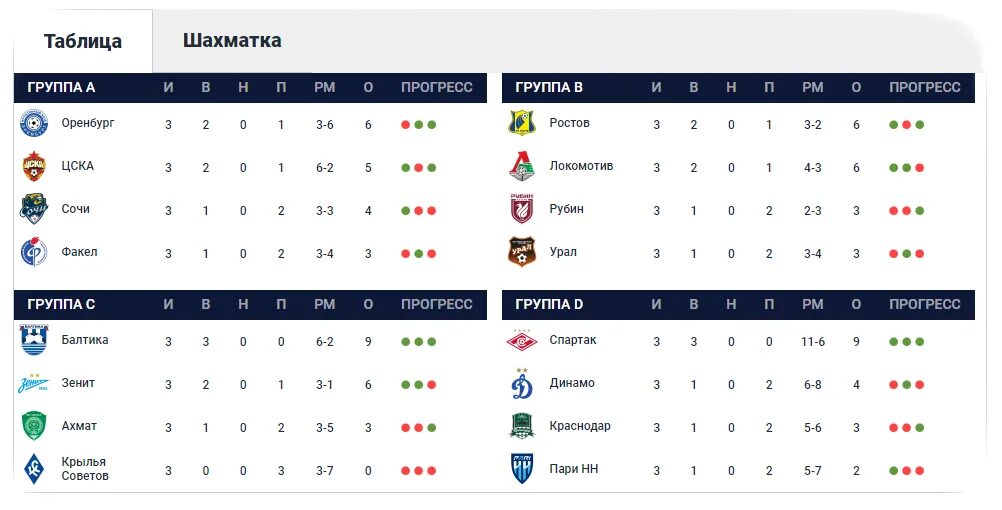Select the Baltika club crest

pos(34,340)
